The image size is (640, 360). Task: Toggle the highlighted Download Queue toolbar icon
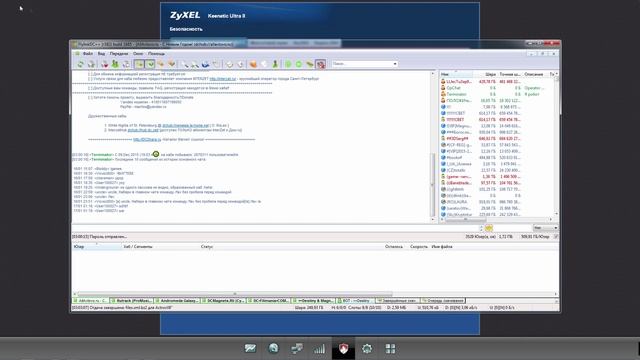pyautogui.click(x=139, y=64)
